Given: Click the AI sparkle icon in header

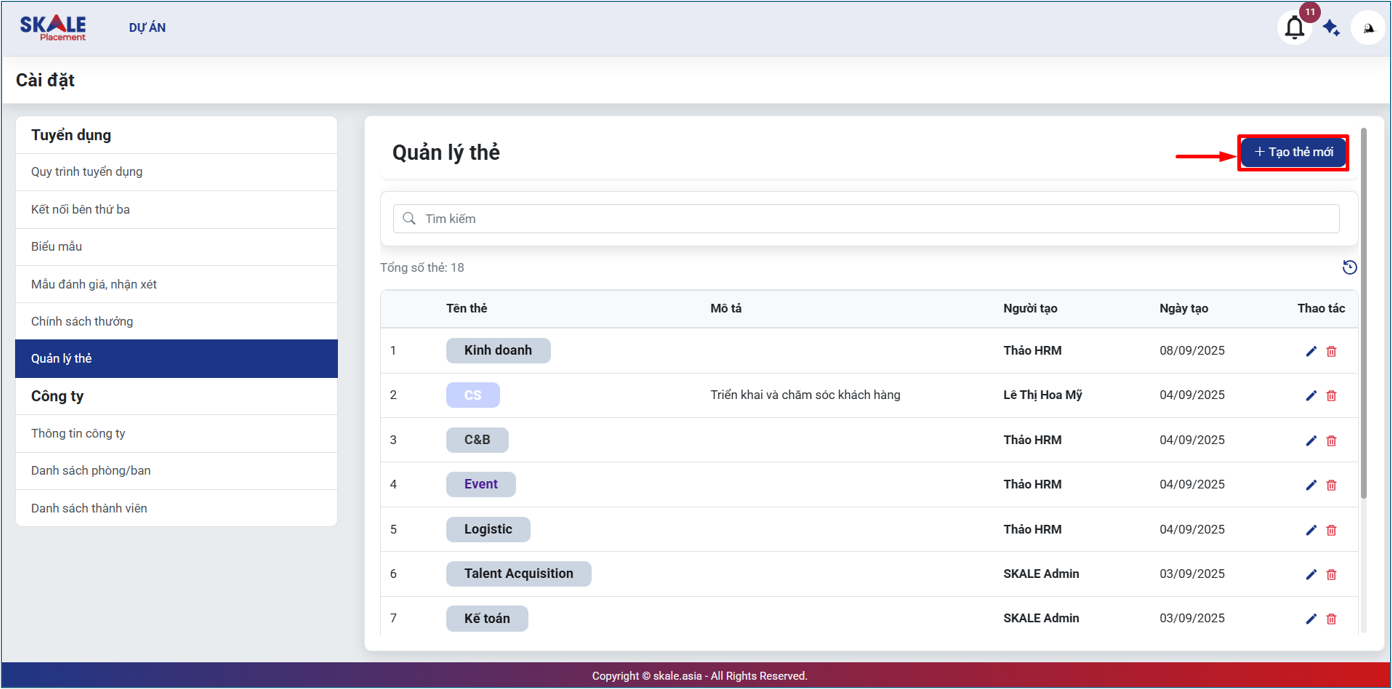Looking at the screenshot, I should (1331, 28).
